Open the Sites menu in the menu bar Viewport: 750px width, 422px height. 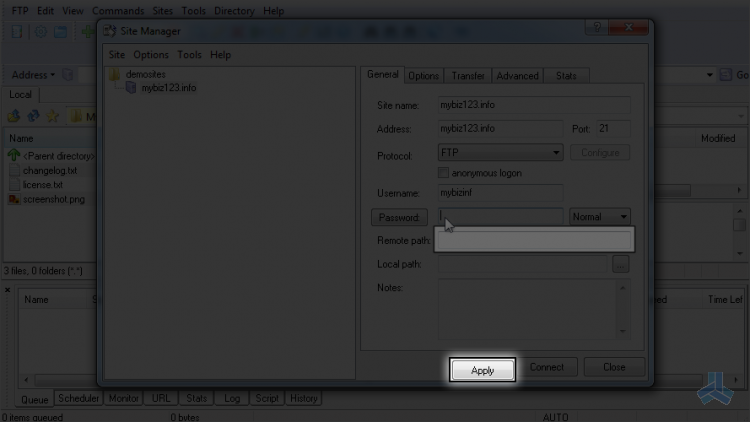(x=162, y=11)
